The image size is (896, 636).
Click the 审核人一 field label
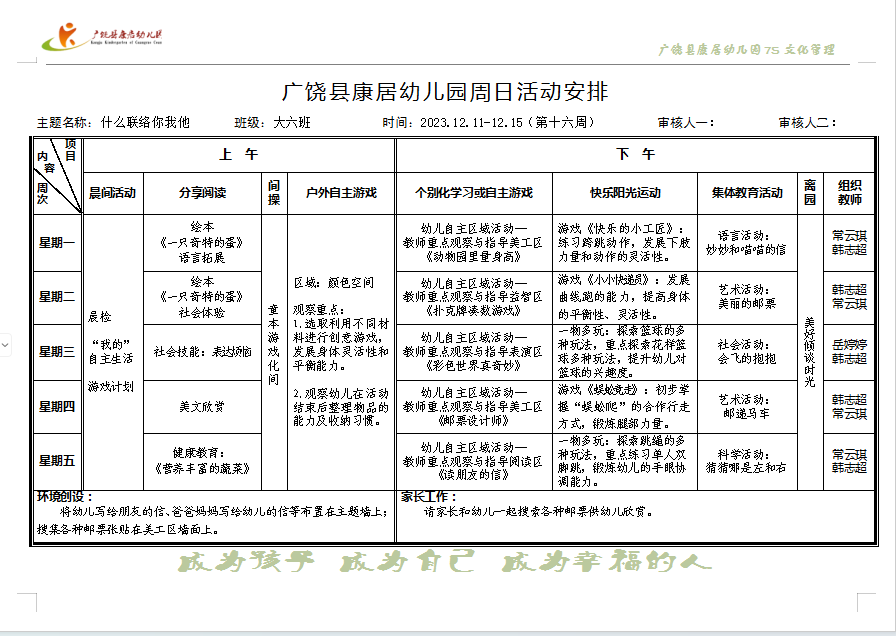[686, 122]
